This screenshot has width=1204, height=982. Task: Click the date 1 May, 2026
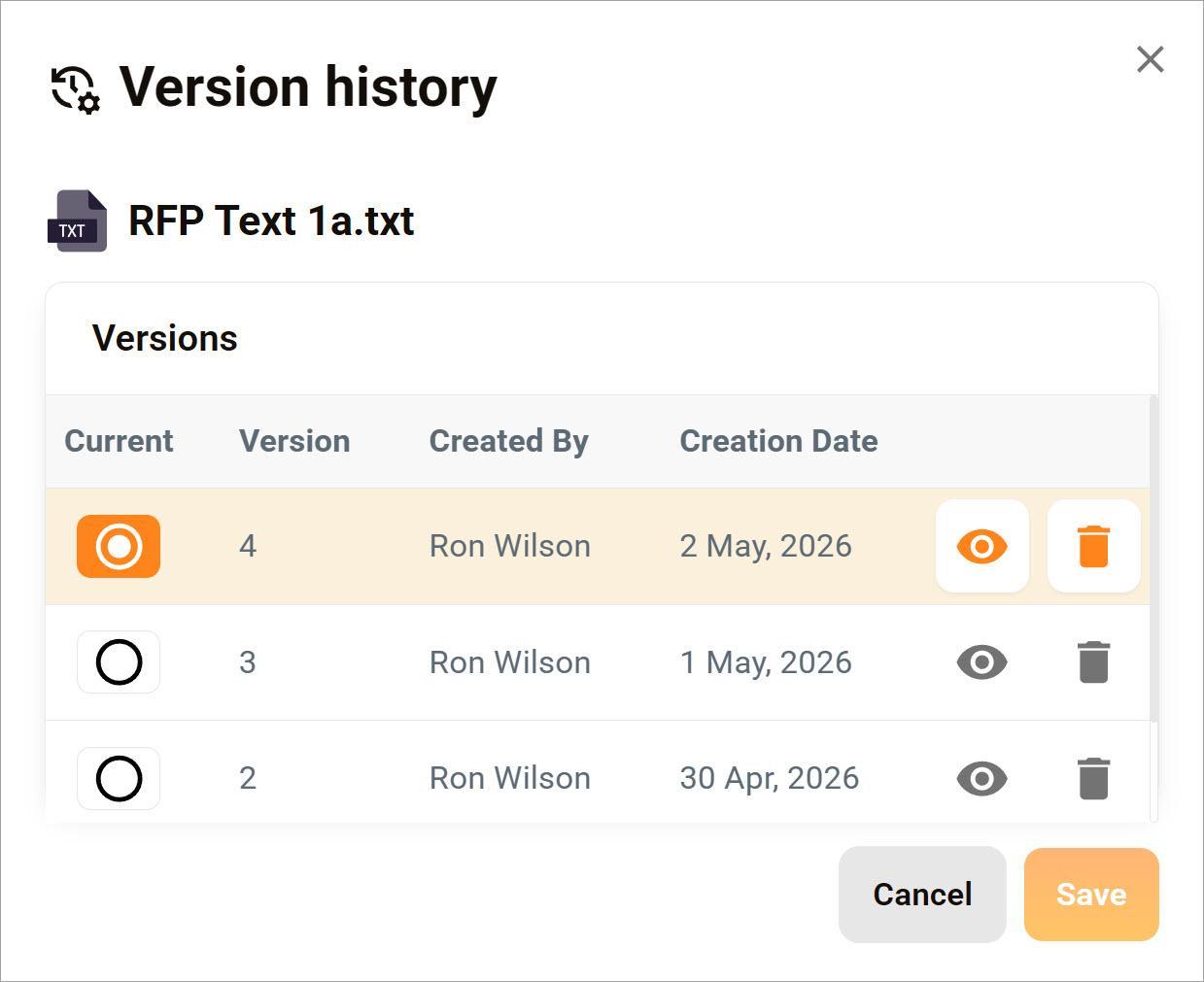[766, 662]
